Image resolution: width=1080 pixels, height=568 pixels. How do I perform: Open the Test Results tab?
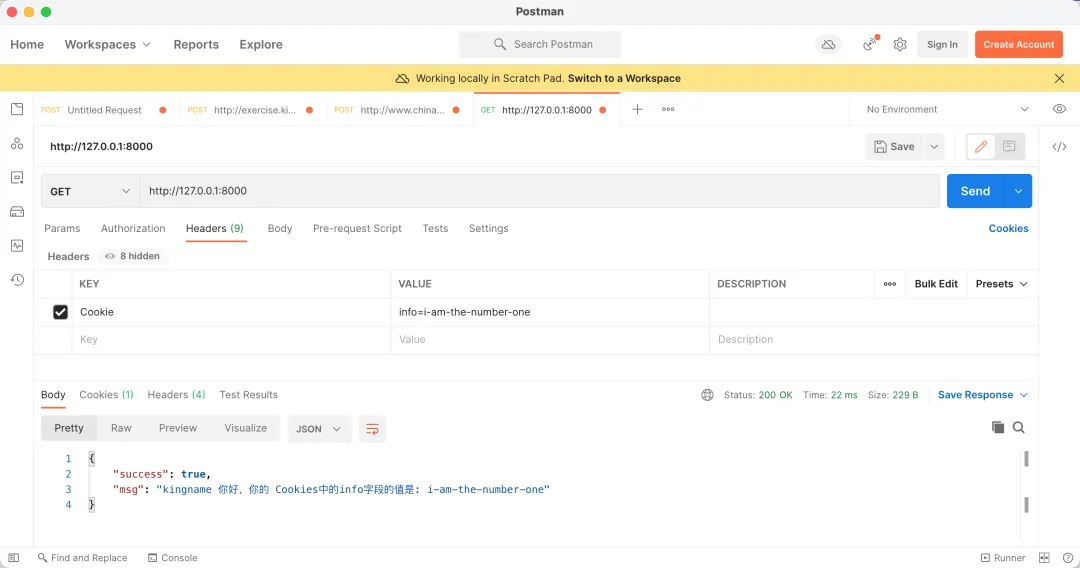pyautogui.click(x=249, y=395)
